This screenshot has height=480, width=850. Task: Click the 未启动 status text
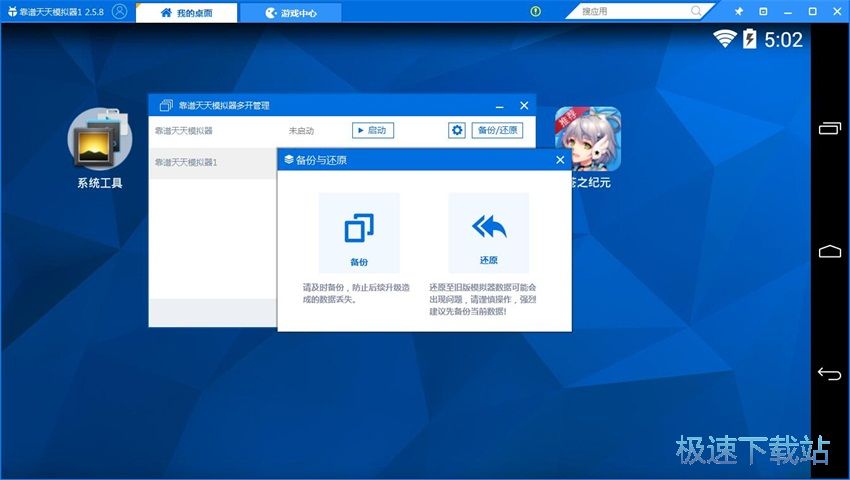click(x=301, y=131)
